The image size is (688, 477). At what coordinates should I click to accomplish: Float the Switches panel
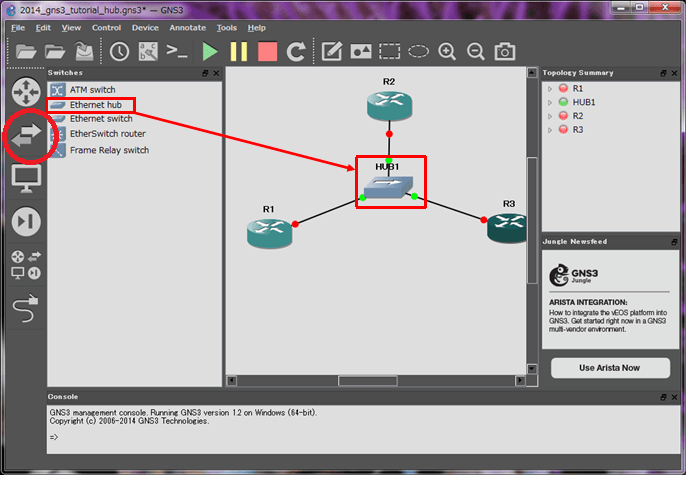(205, 73)
